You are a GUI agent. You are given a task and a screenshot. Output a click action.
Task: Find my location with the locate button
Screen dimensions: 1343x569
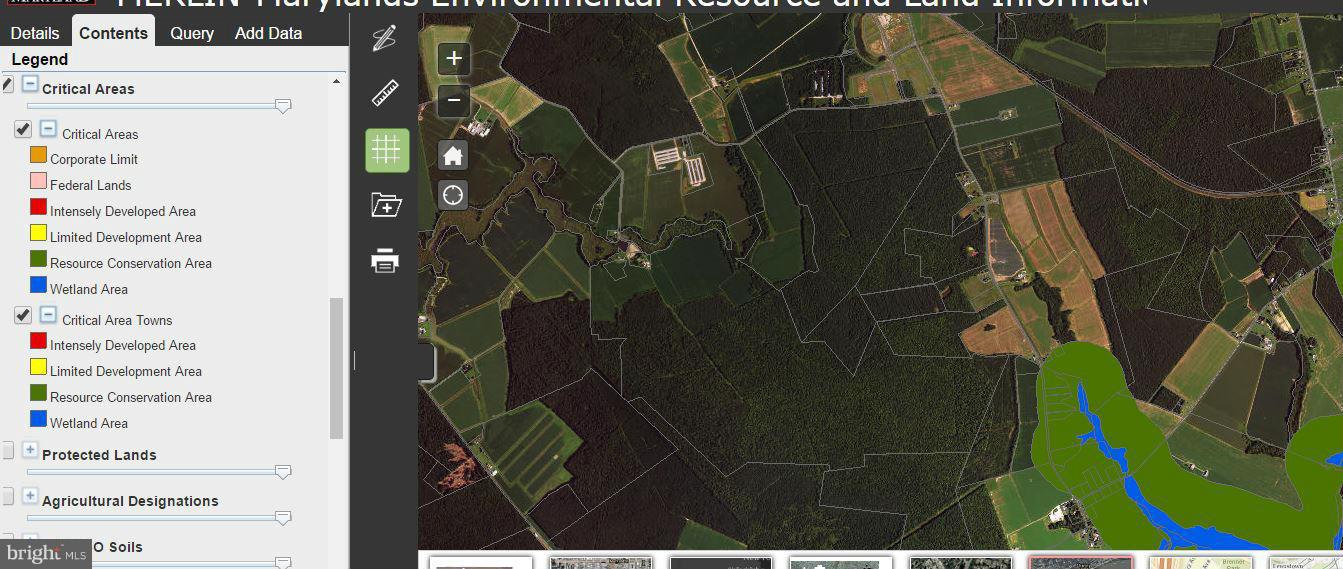click(x=453, y=195)
